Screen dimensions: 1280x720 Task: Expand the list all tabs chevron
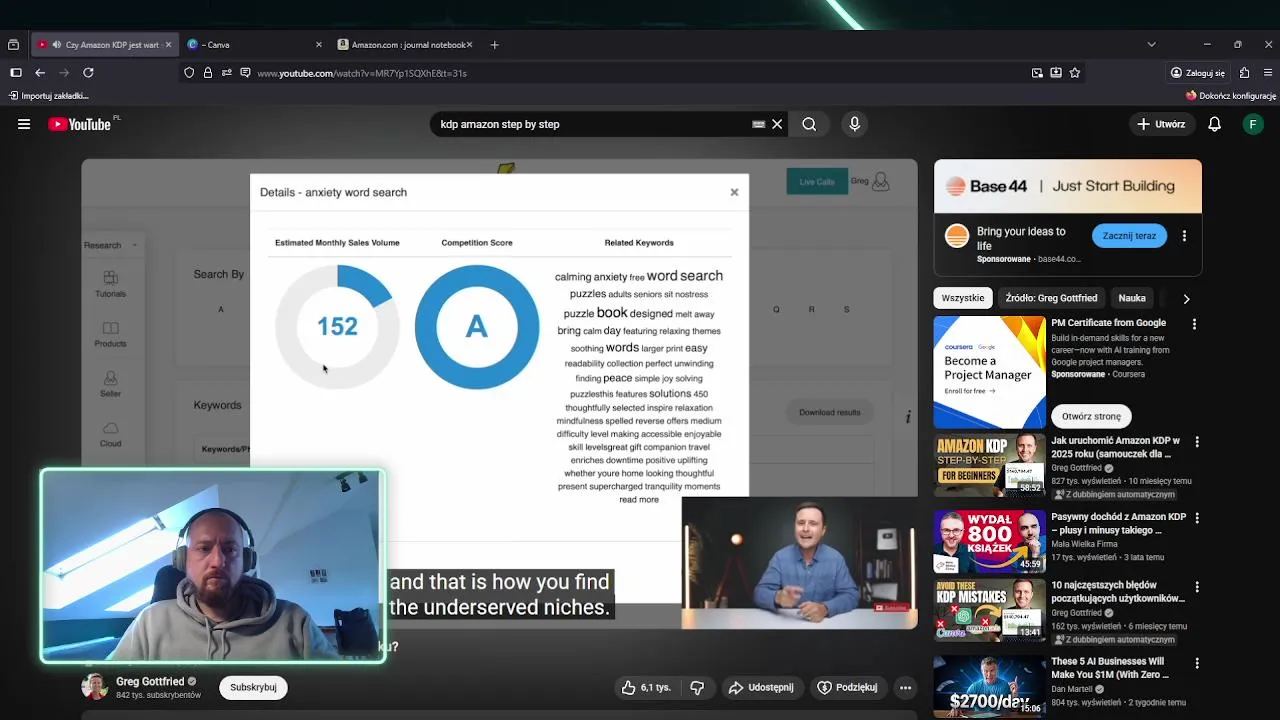[1151, 45]
